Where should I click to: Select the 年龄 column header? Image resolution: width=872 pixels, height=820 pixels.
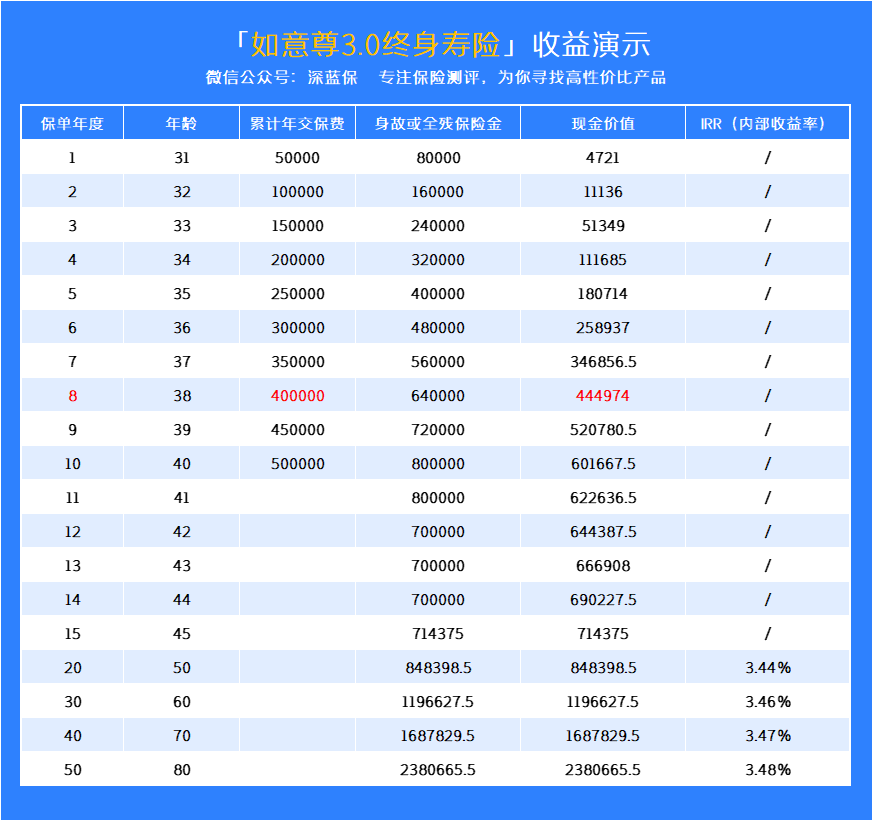click(x=181, y=124)
